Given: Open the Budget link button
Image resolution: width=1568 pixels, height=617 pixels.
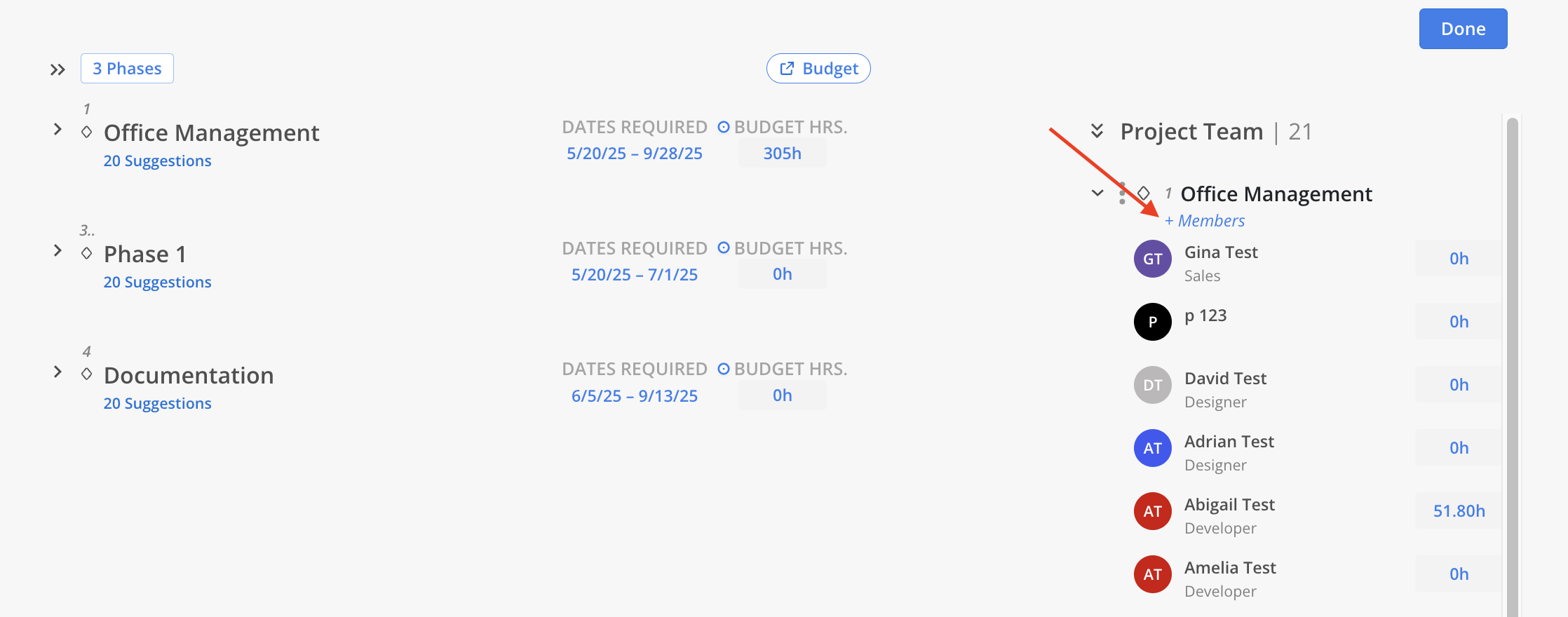Looking at the screenshot, I should (818, 69).
